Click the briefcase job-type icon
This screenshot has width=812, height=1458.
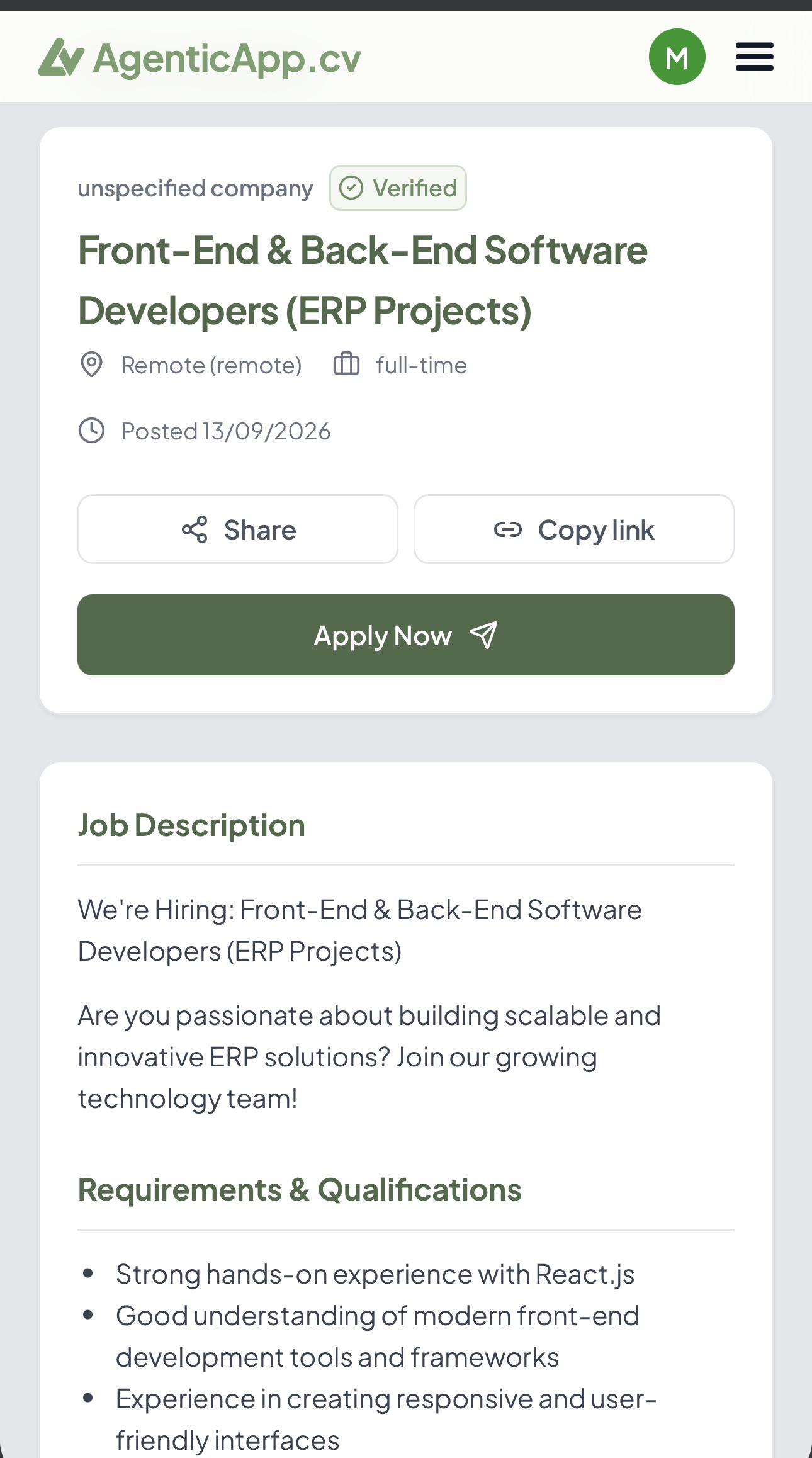tap(346, 364)
